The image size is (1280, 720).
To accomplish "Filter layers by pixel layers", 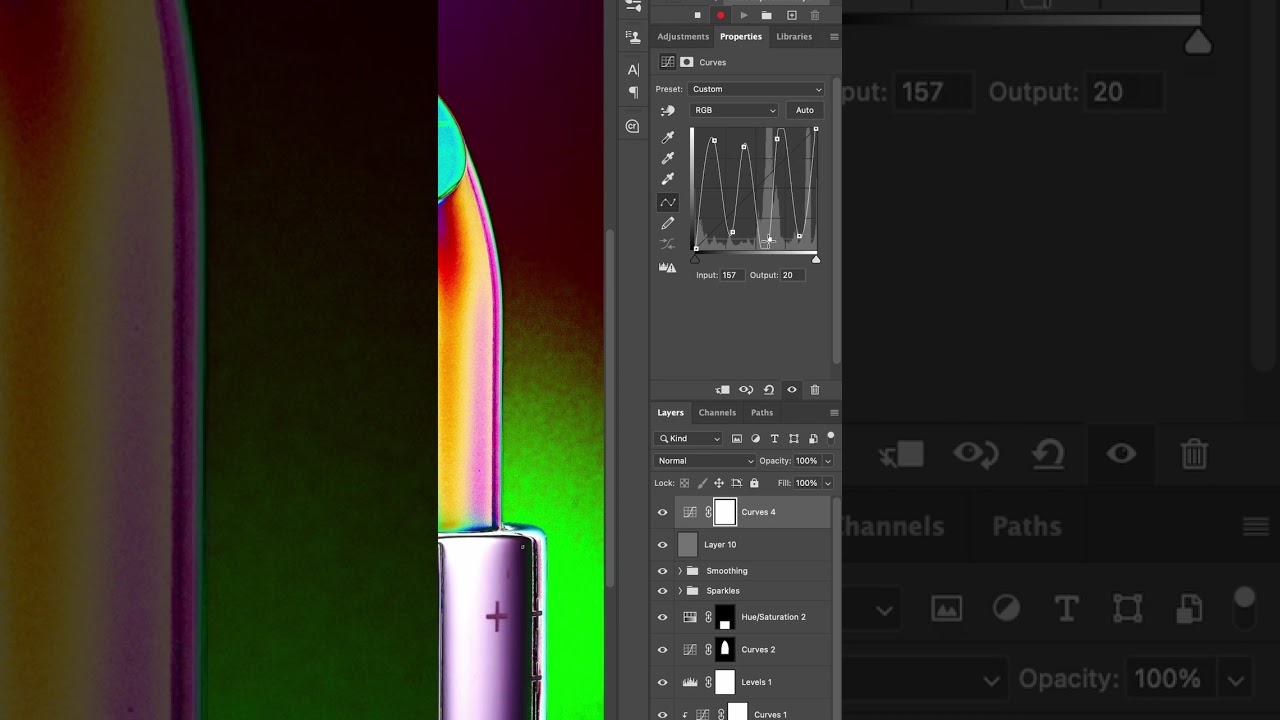I will point(737,439).
